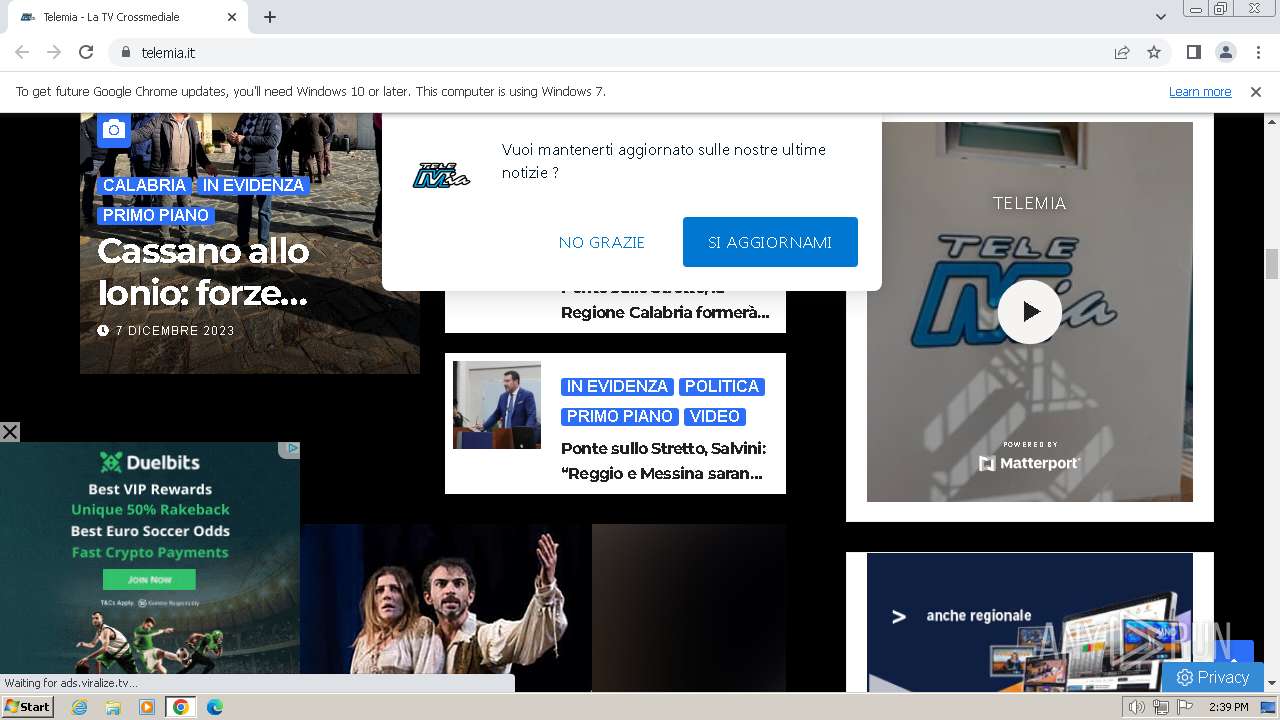Viewport: 1280px width, 720px height.
Task: Click the SI AGGIORNAMI button
Action: tap(770, 242)
